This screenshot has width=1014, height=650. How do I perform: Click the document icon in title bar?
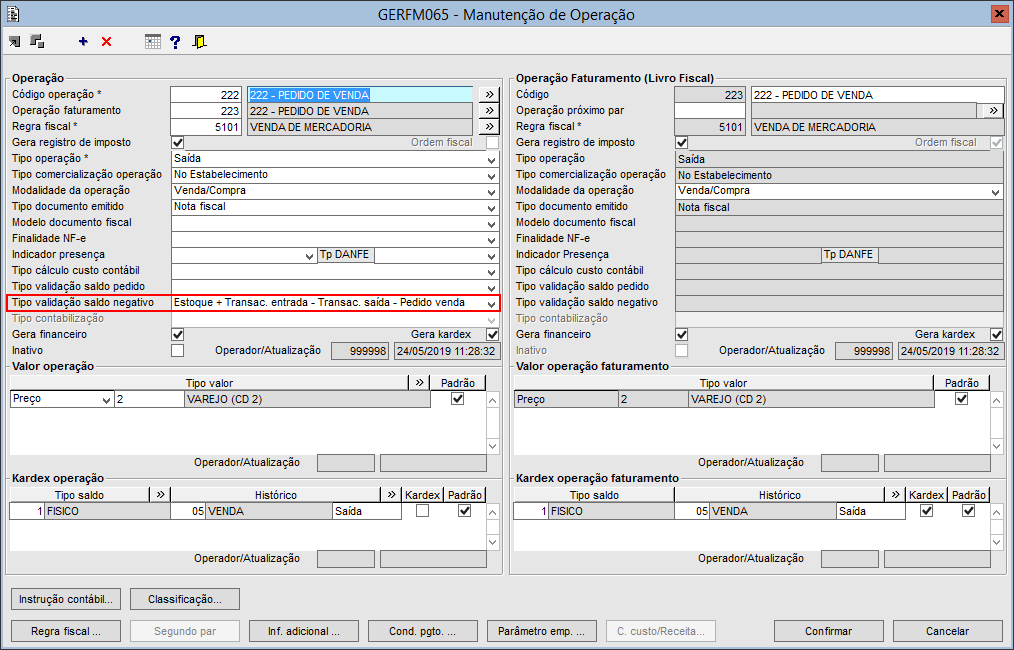(x=12, y=14)
